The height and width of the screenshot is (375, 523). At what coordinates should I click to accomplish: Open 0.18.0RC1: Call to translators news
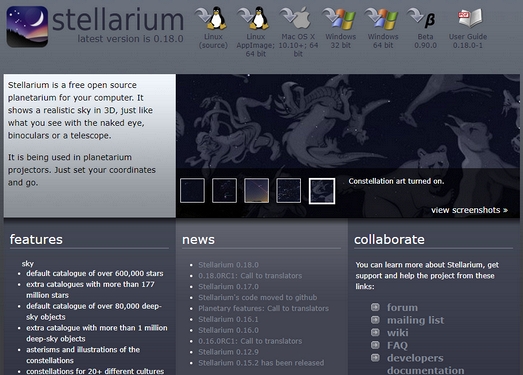pyautogui.click(x=250, y=276)
